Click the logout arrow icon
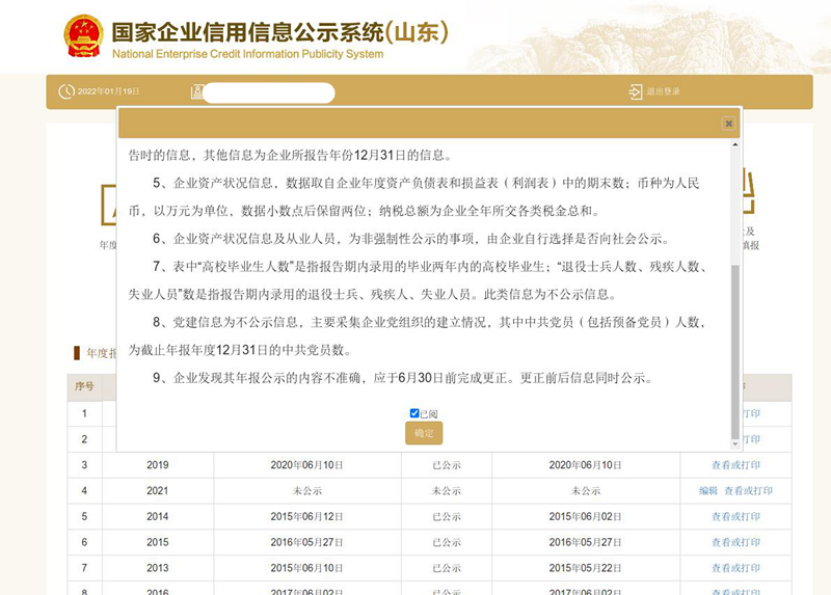 coord(635,92)
